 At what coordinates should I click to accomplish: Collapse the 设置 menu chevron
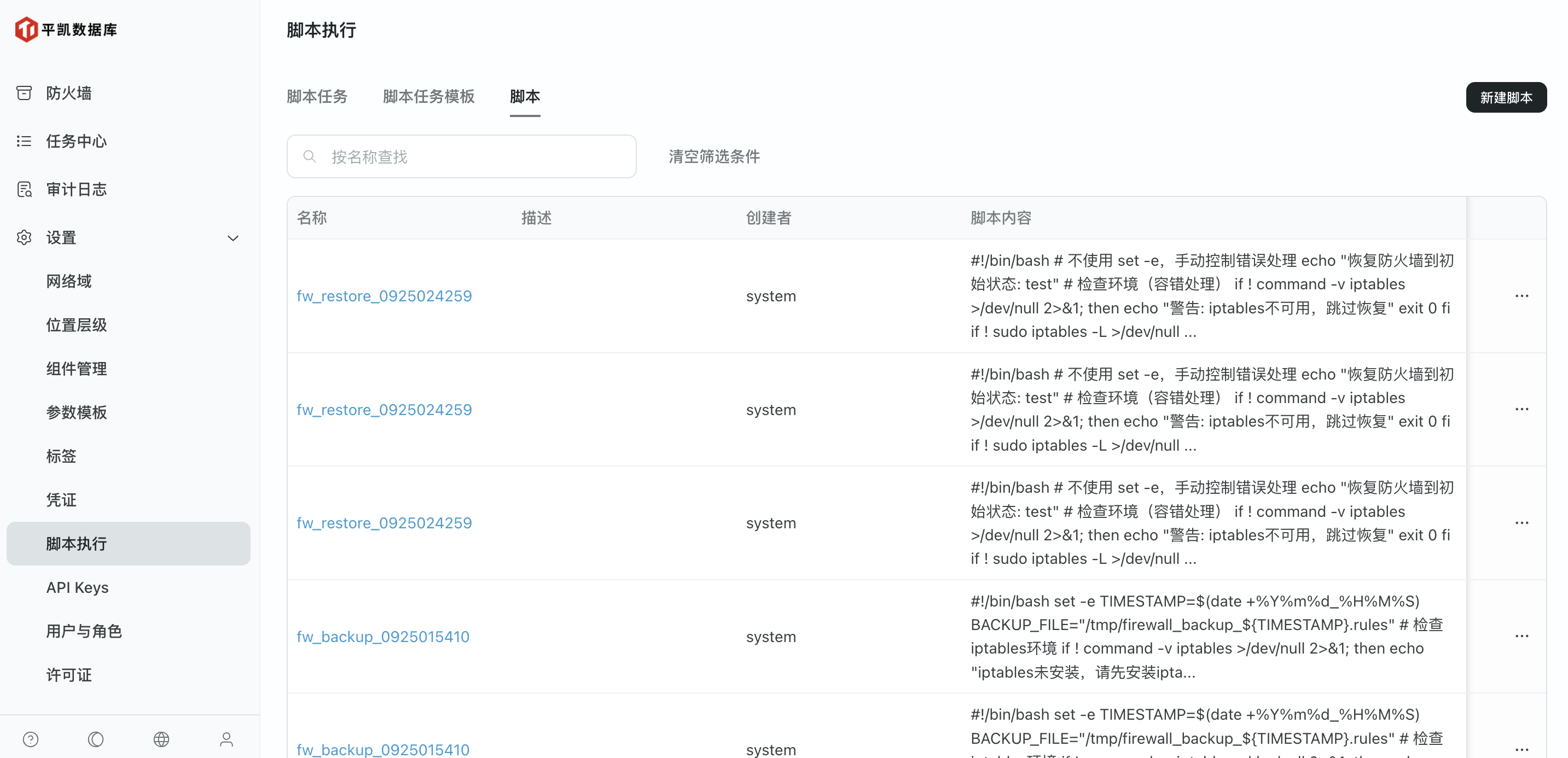tap(233, 238)
